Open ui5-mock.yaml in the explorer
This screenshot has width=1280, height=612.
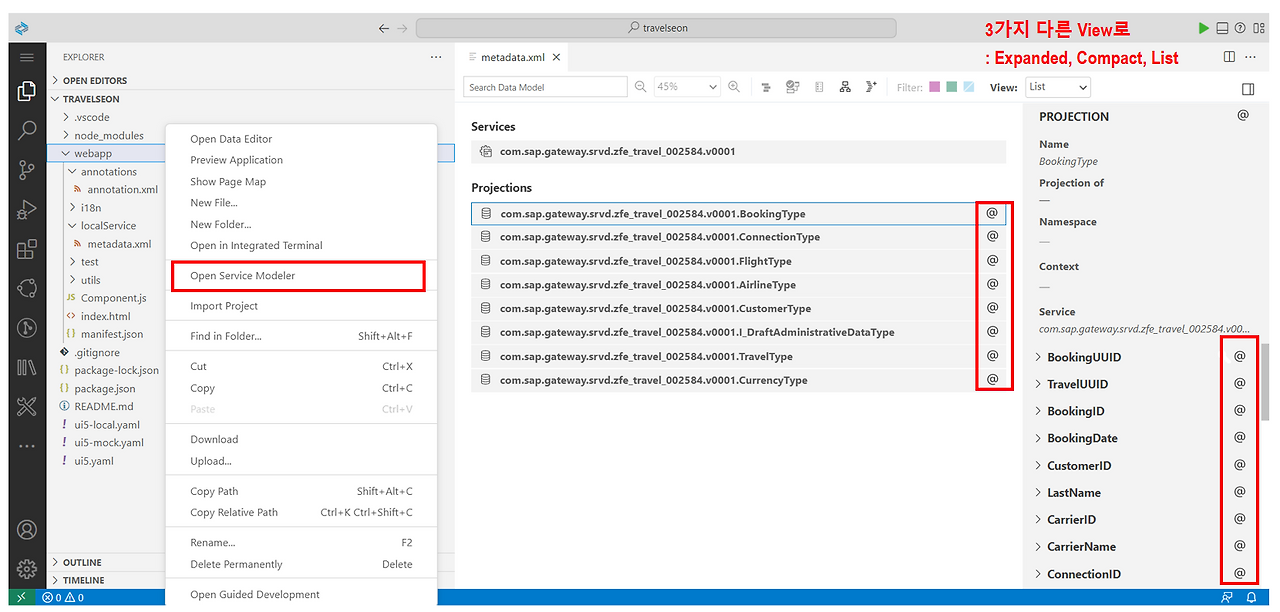pyautogui.click(x=108, y=442)
